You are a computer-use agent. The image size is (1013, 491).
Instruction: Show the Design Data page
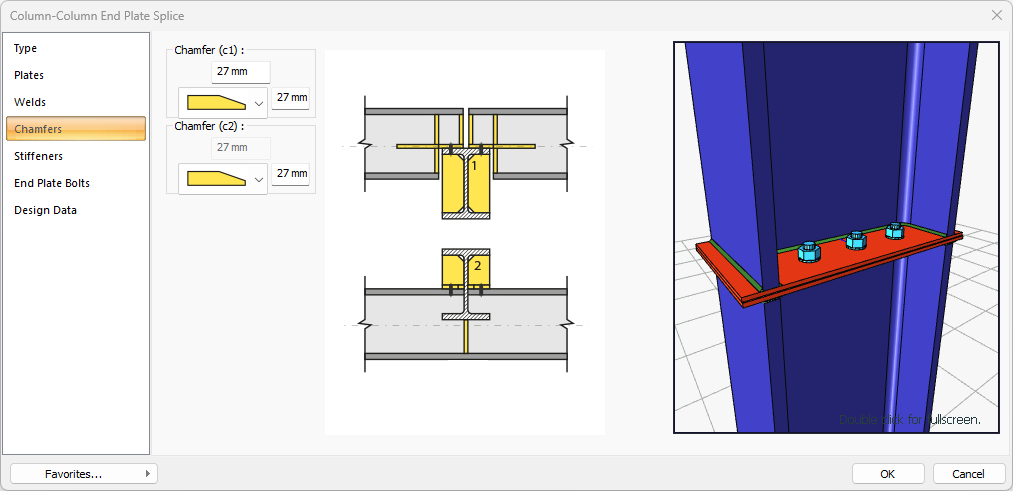pyautogui.click(x=45, y=210)
